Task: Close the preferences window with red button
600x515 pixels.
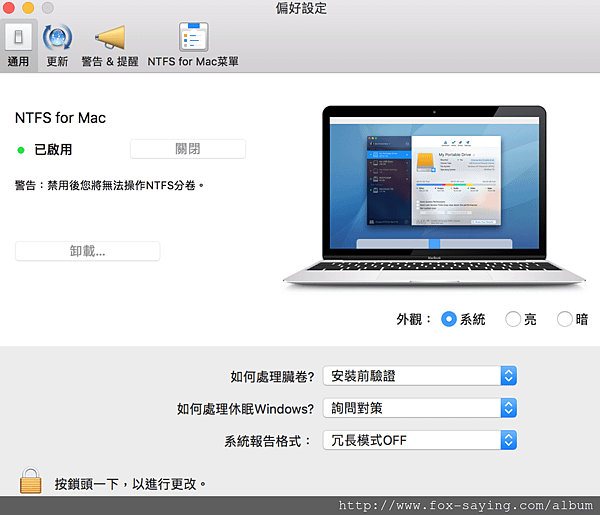Action: 8,8
